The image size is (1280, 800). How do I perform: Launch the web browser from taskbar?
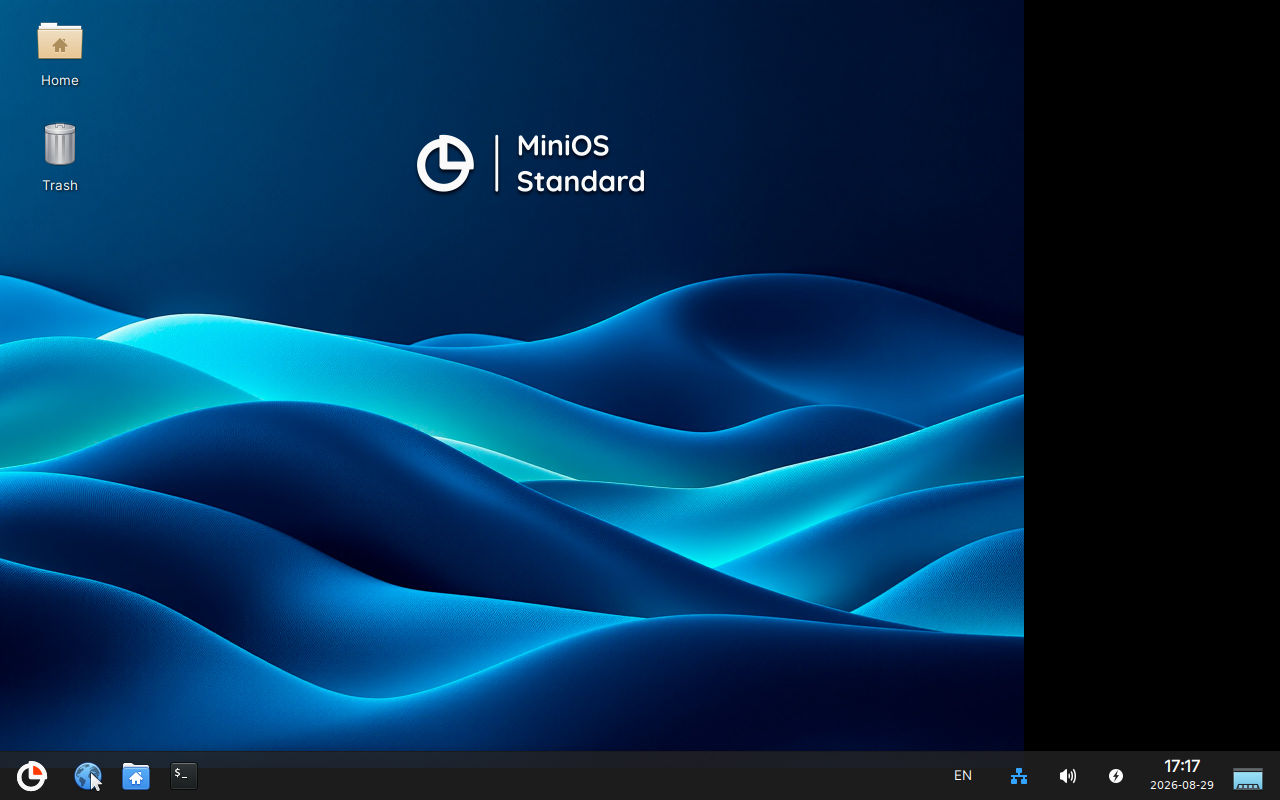88,776
